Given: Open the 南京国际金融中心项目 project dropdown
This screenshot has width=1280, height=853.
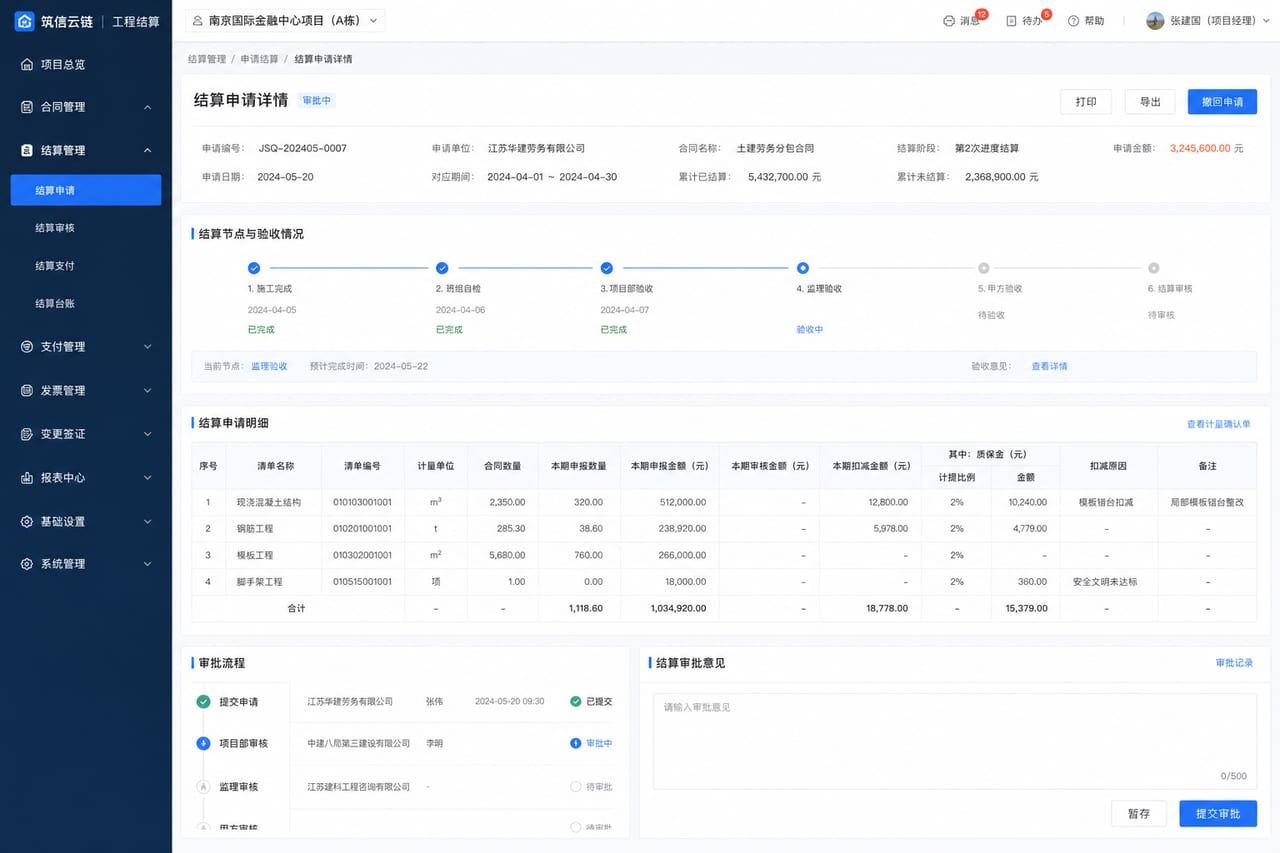Looking at the screenshot, I should click(x=285, y=20).
